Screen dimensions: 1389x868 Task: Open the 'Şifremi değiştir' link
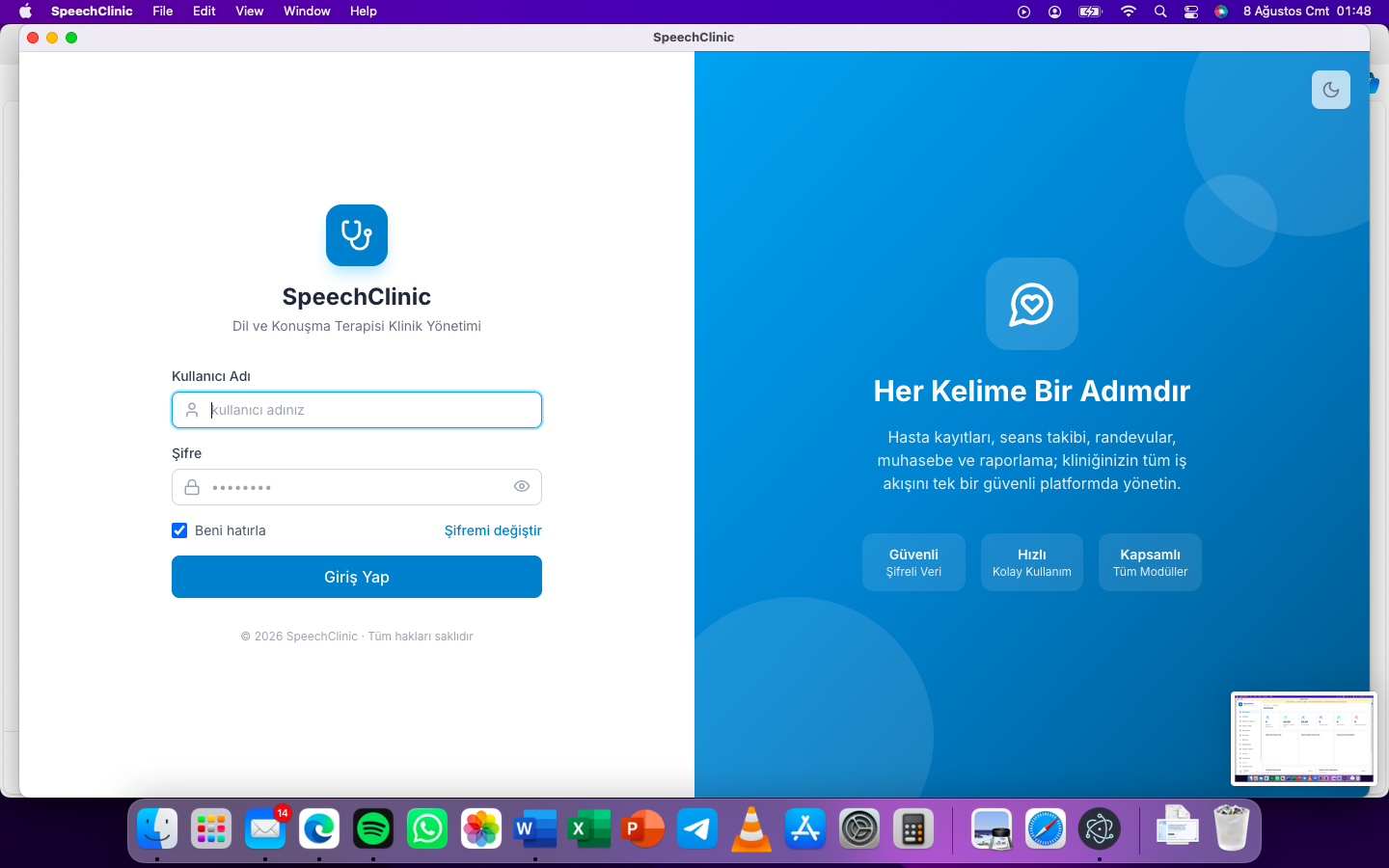(493, 530)
